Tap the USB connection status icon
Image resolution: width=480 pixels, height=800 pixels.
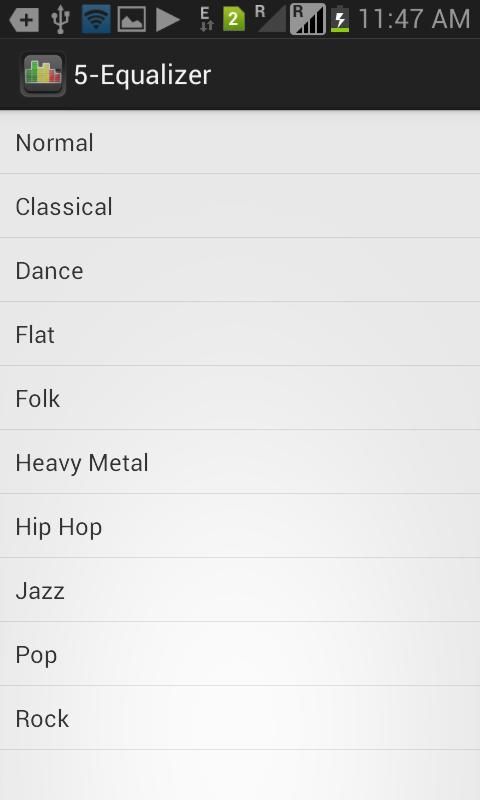tap(60, 20)
